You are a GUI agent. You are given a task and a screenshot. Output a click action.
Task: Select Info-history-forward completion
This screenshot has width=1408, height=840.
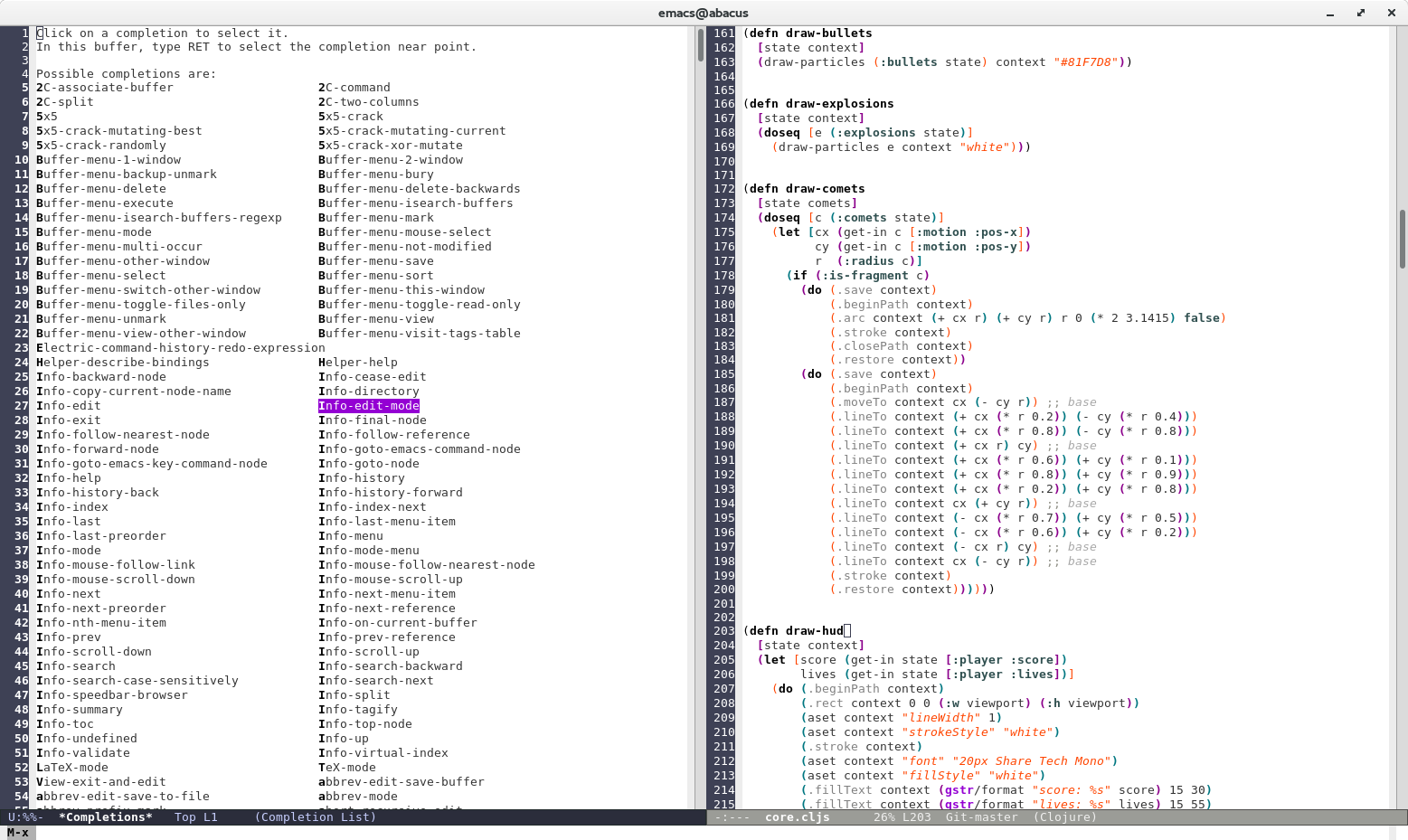click(x=391, y=493)
